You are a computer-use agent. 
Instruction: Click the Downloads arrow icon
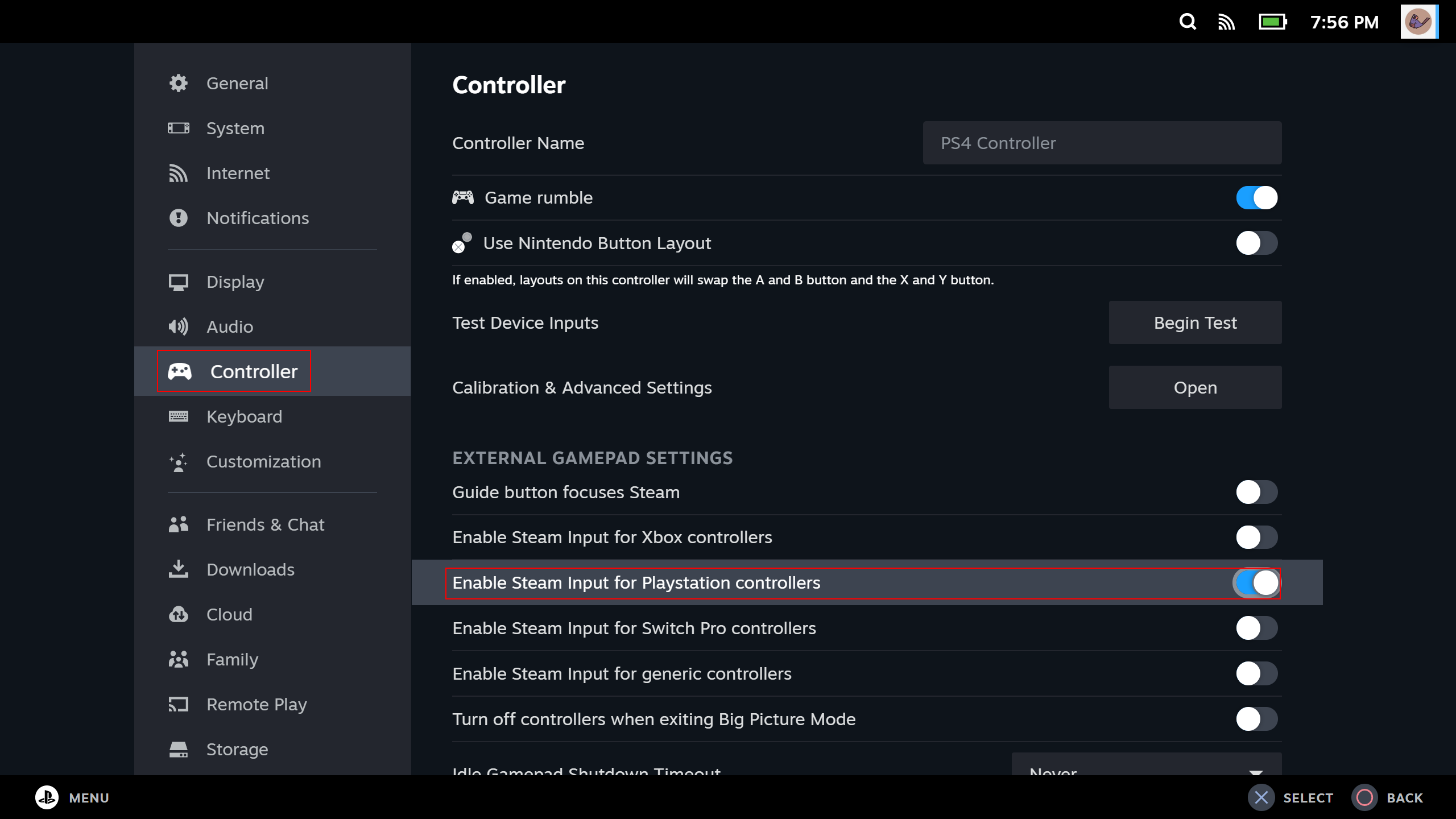tap(179, 569)
